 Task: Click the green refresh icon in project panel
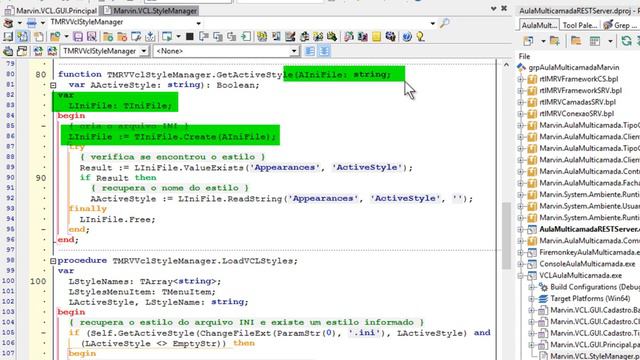(626, 41)
